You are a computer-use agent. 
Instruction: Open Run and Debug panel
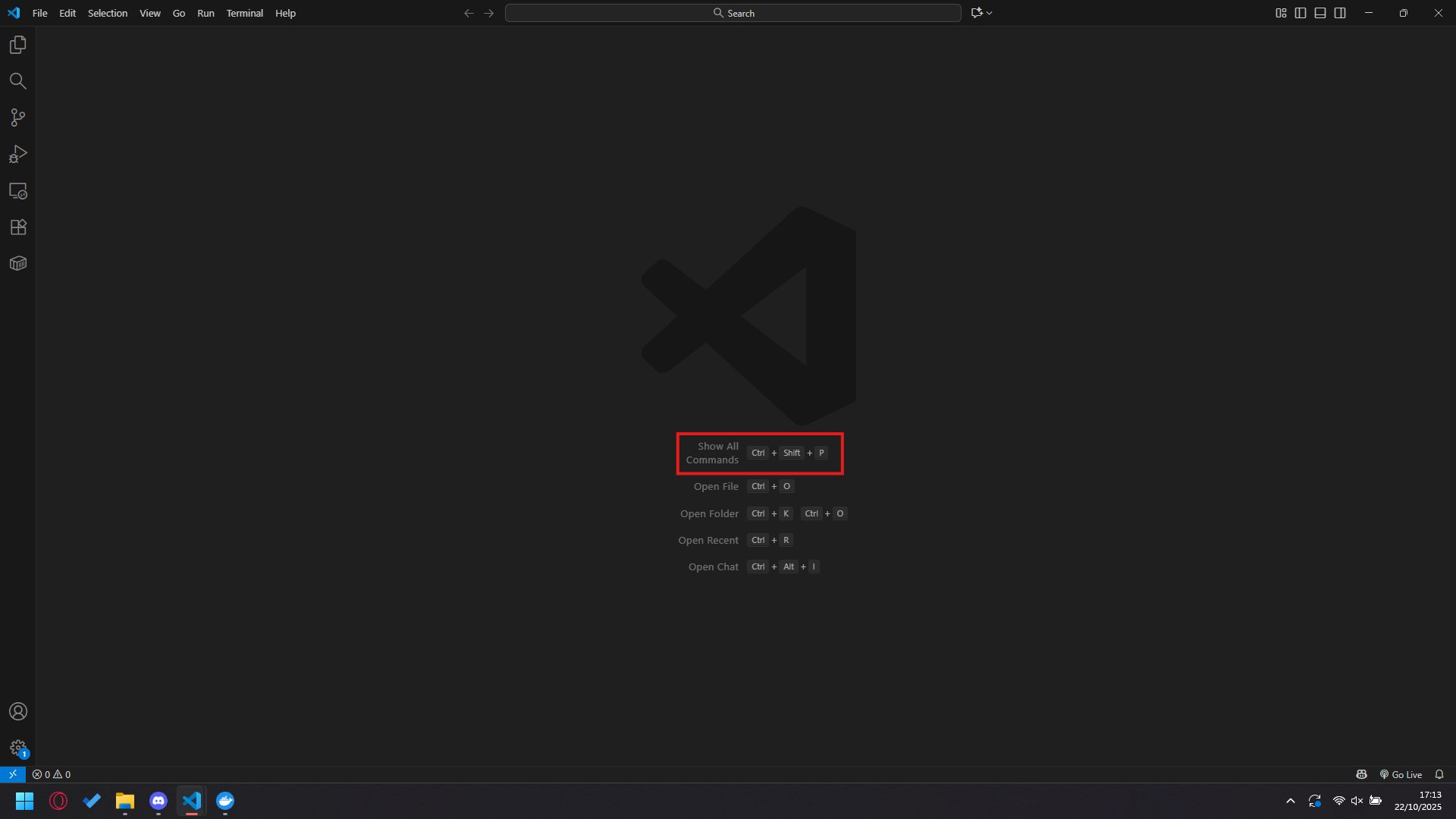[17, 154]
